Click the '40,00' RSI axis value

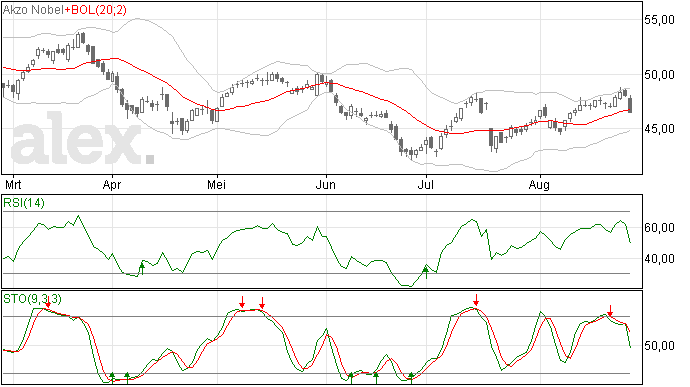coord(659,259)
